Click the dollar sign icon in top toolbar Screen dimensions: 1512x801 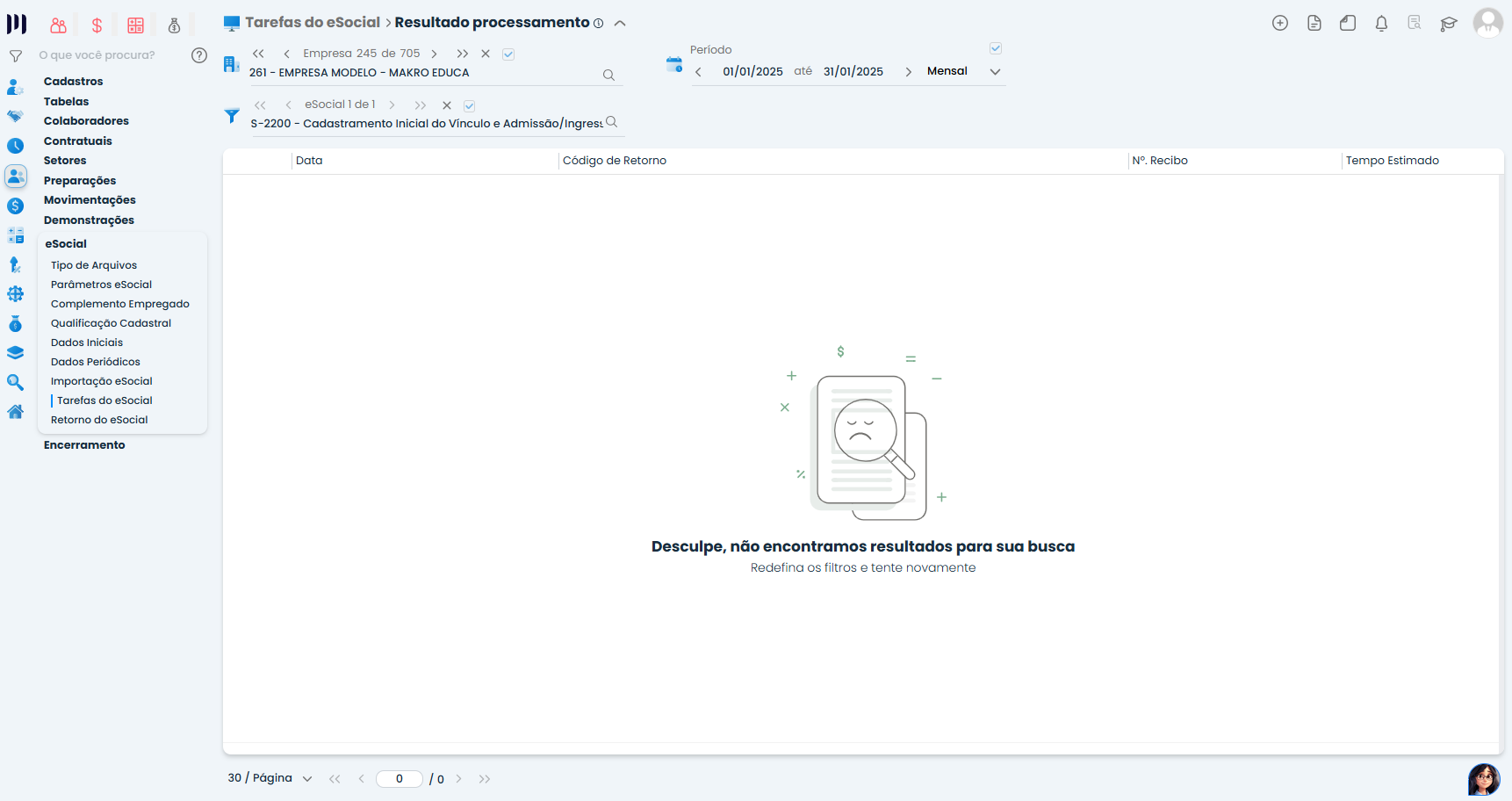tap(97, 25)
